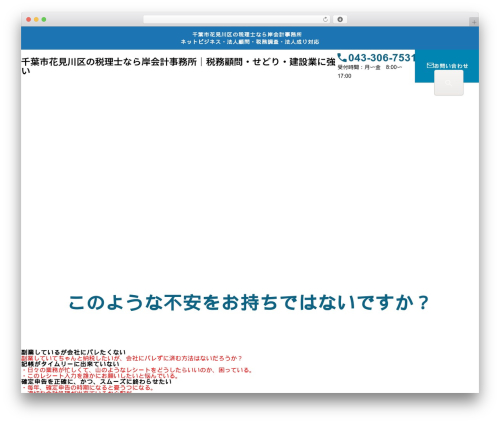
Task: Click text 副業しているが会社にバレたくない
Action: pos(73,352)
